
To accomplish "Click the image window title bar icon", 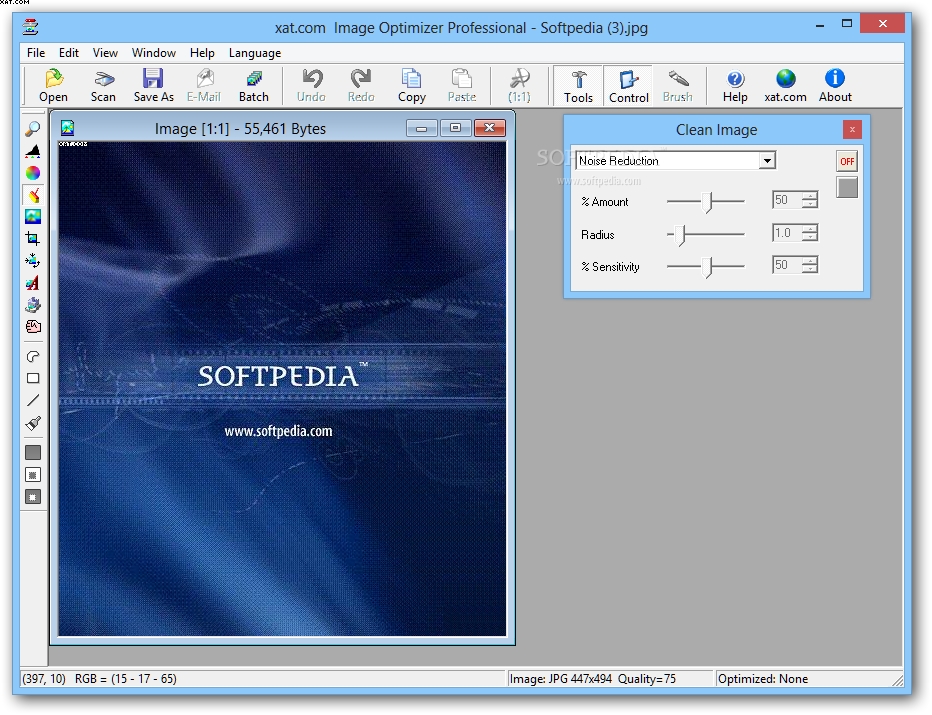I will pos(67,128).
